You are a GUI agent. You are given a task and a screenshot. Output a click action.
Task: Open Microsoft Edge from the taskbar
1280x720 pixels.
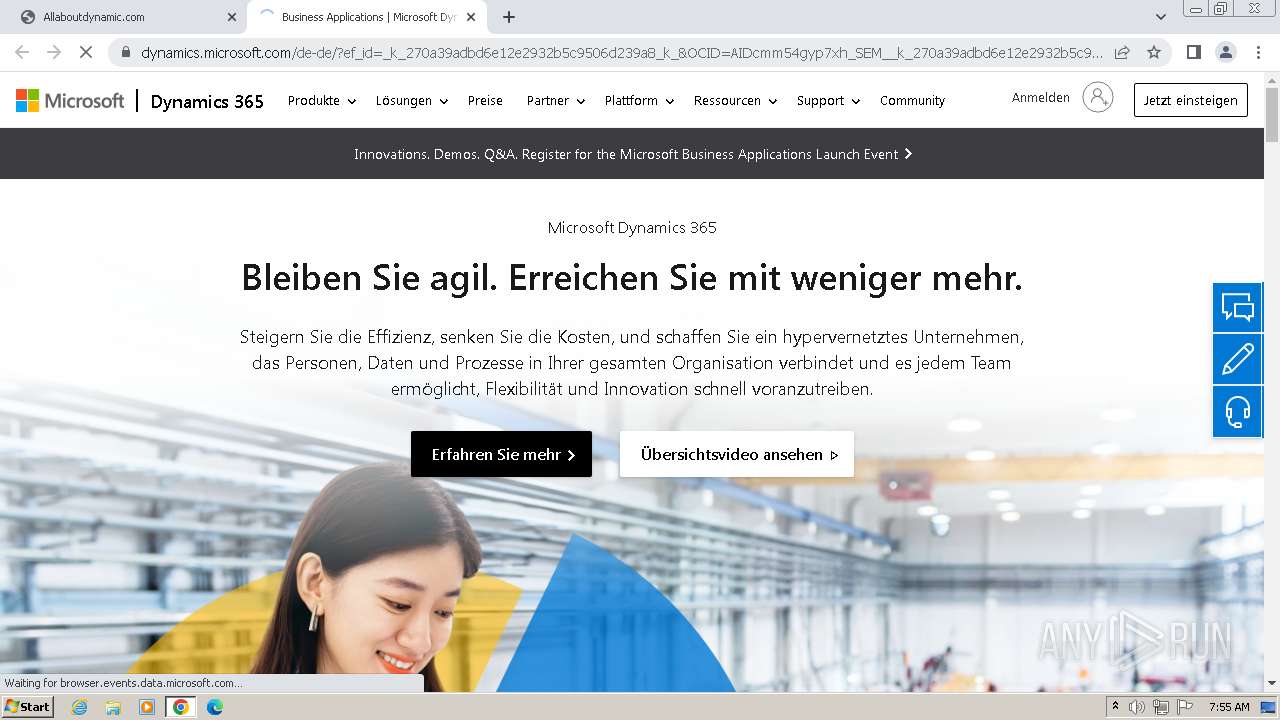tap(214, 707)
